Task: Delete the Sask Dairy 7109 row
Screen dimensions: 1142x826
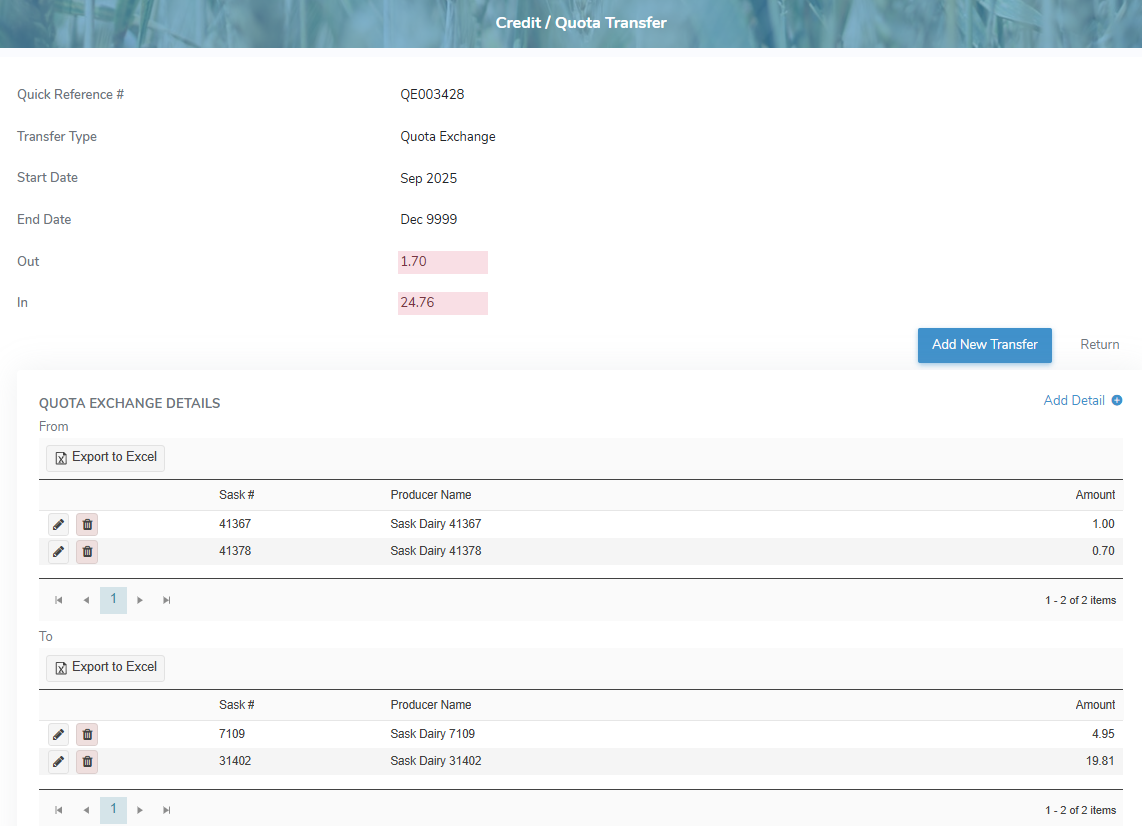Action: pyautogui.click(x=87, y=734)
